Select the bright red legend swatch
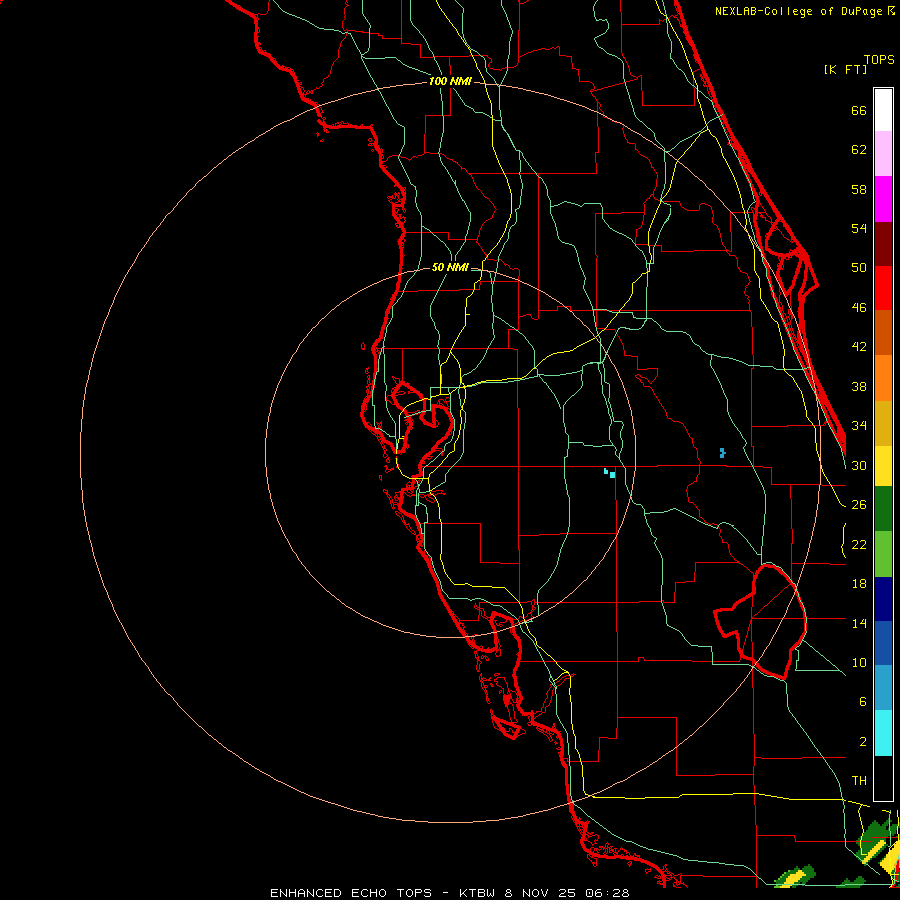 [x=883, y=288]
